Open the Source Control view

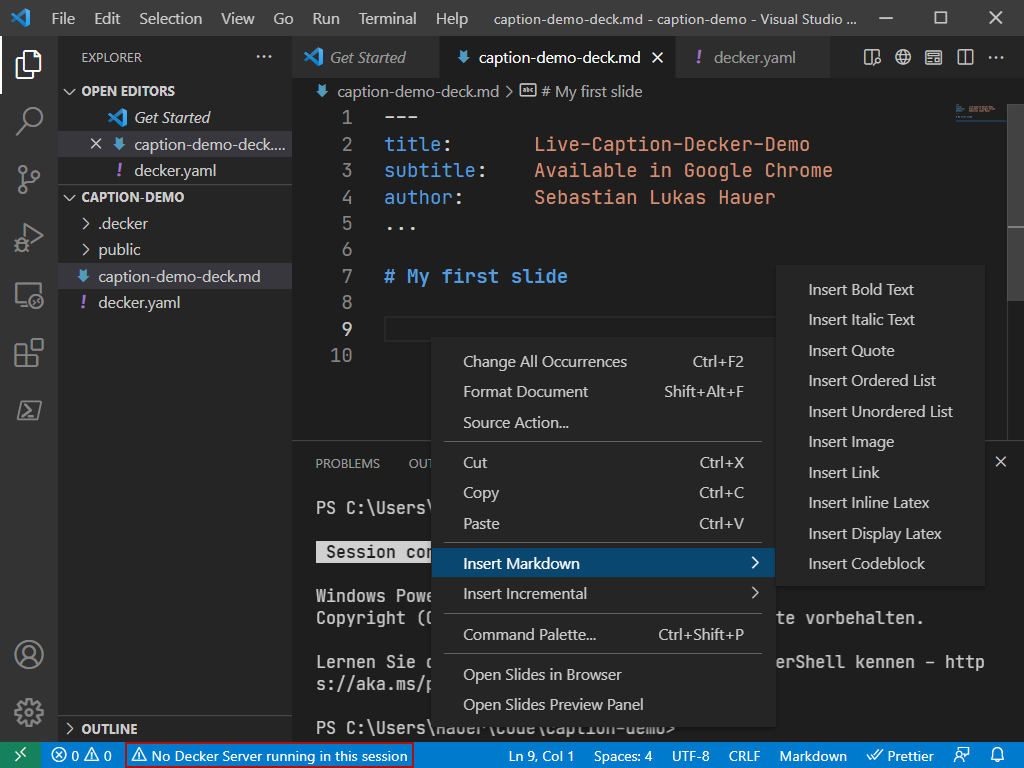pyautogui.click(x=28, y=180)
